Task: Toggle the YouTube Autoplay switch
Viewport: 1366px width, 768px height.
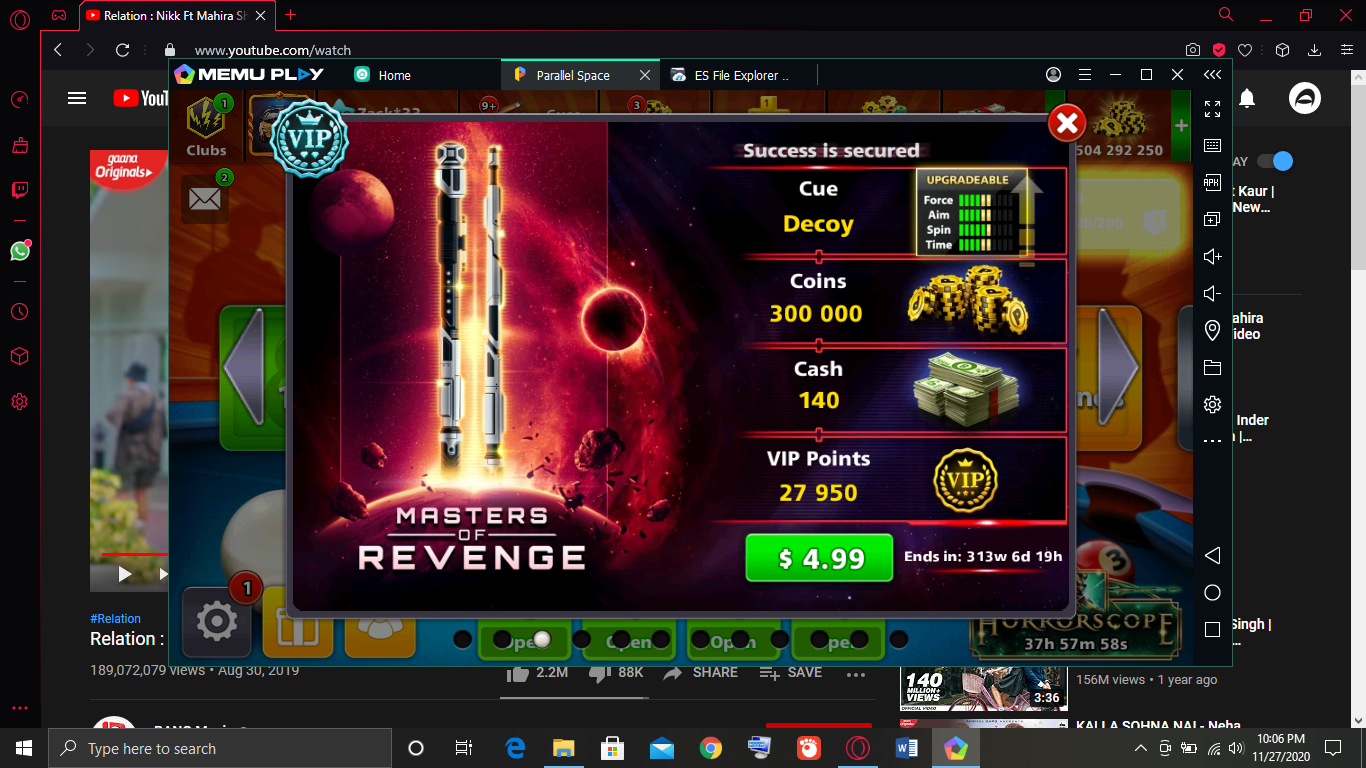Action: (1275, 161)
